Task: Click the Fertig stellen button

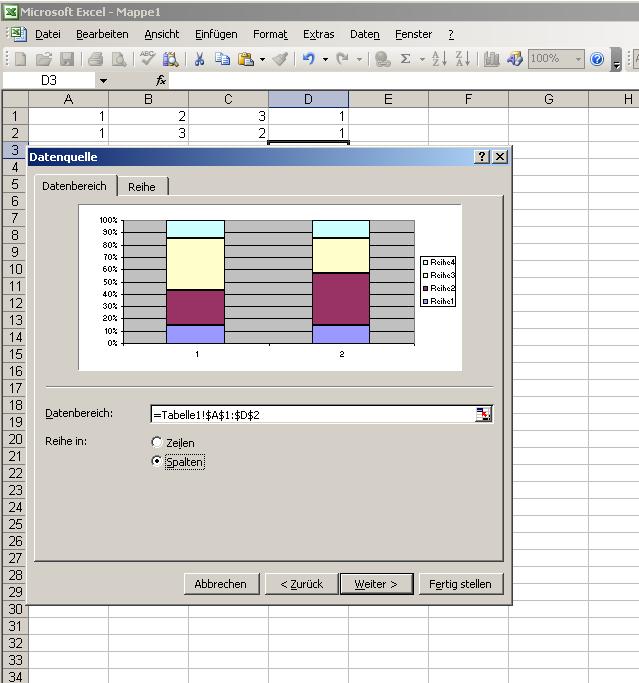Action: (x=460, y=584)
